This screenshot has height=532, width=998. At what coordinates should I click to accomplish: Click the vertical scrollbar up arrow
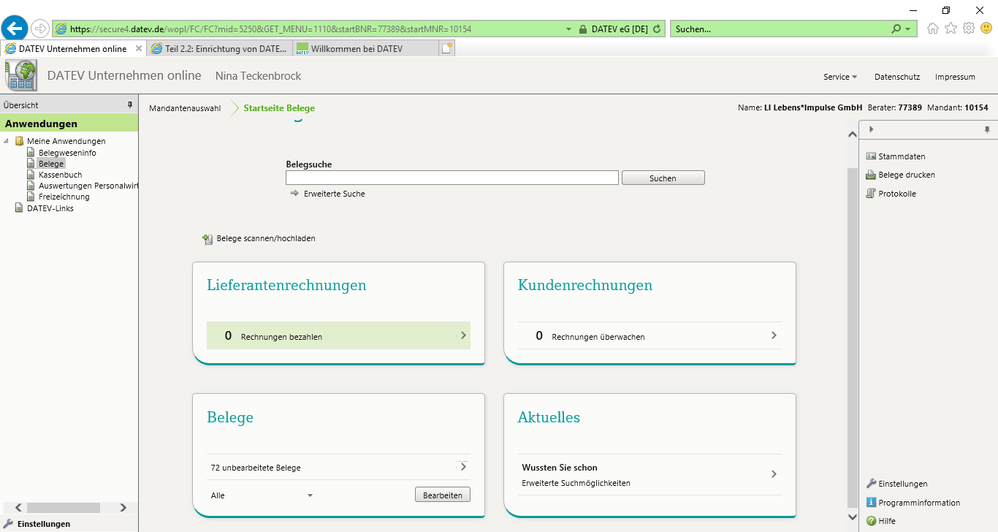click(x=852, y=134)
